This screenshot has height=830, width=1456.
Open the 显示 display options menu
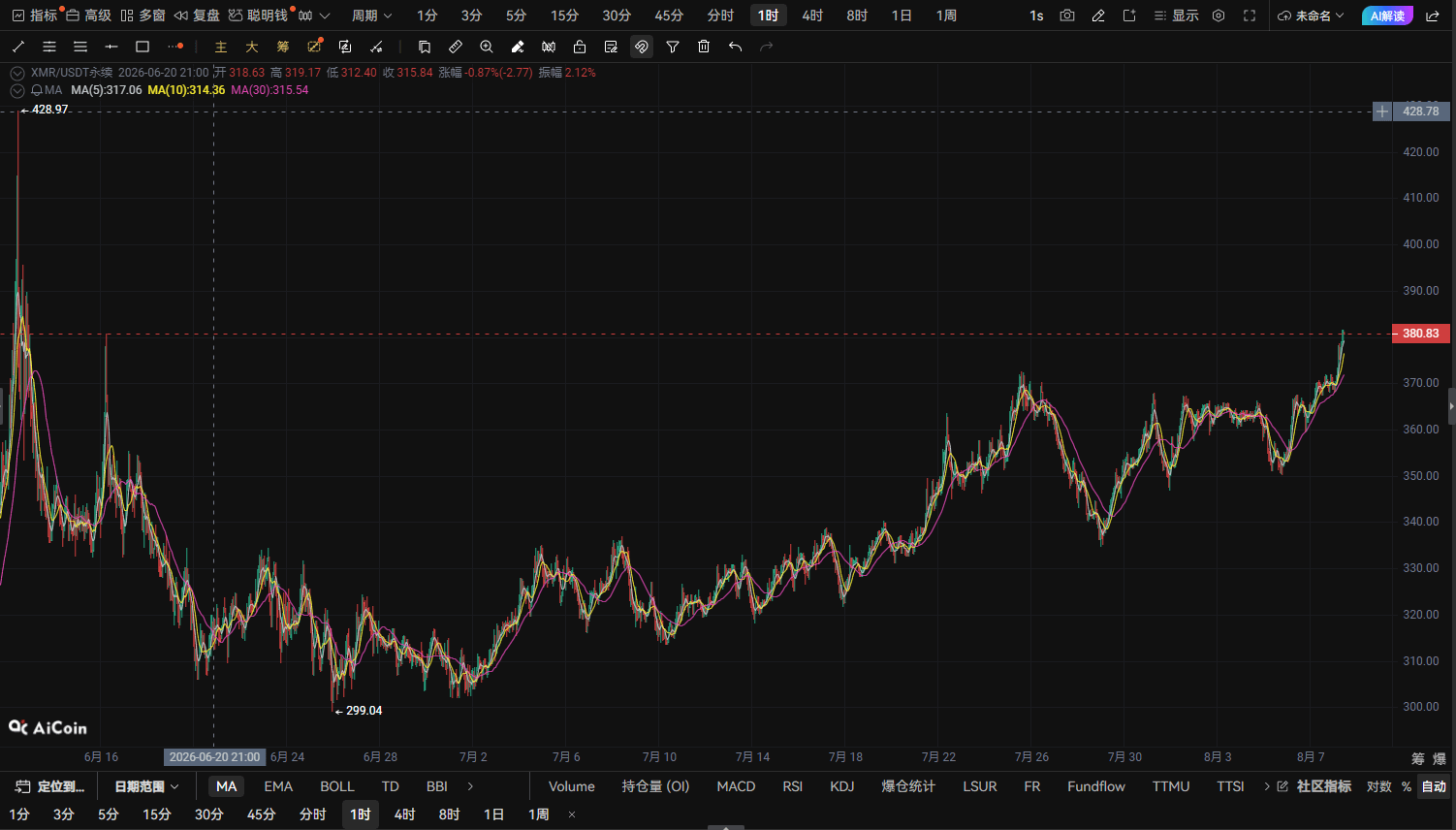click(1176, 16)
